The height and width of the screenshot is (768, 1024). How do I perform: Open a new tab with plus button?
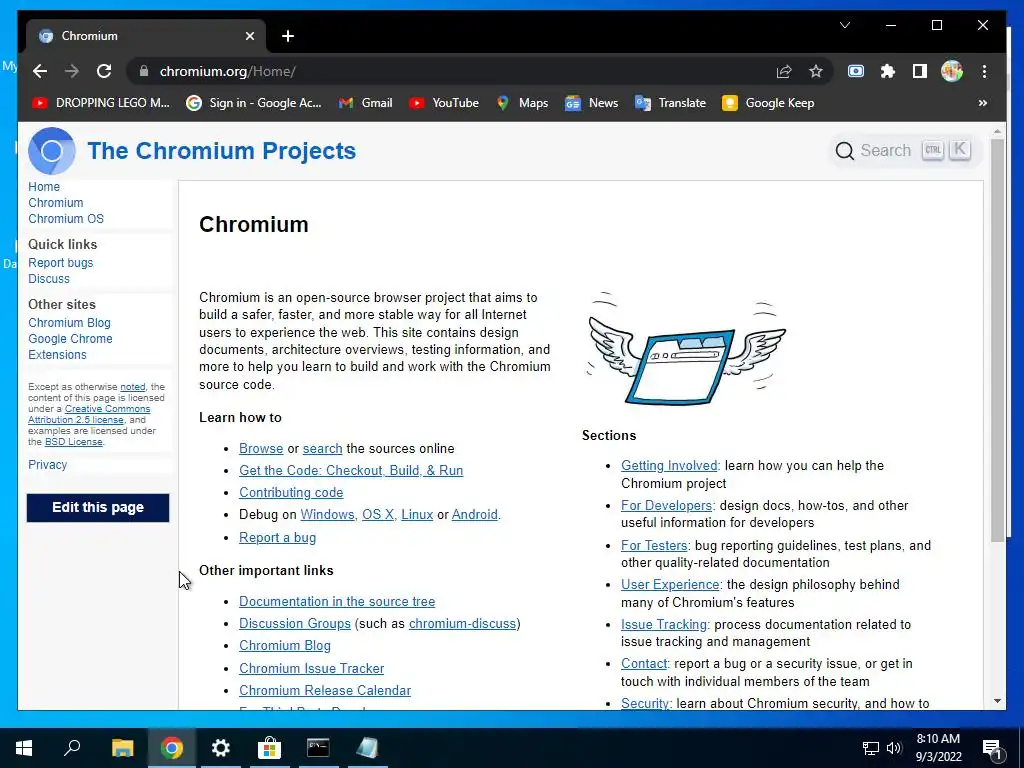[287, 36]
